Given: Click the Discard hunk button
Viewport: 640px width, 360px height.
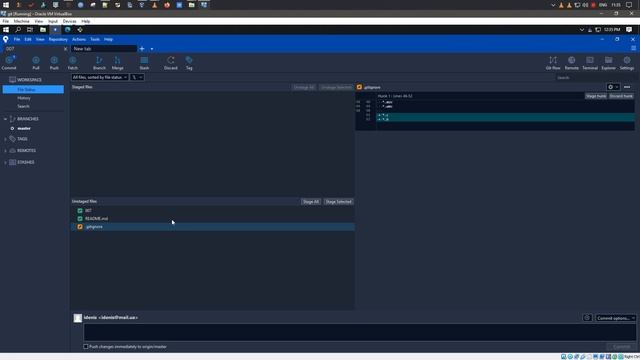Looking at the screenshot, I should (621, 96).
